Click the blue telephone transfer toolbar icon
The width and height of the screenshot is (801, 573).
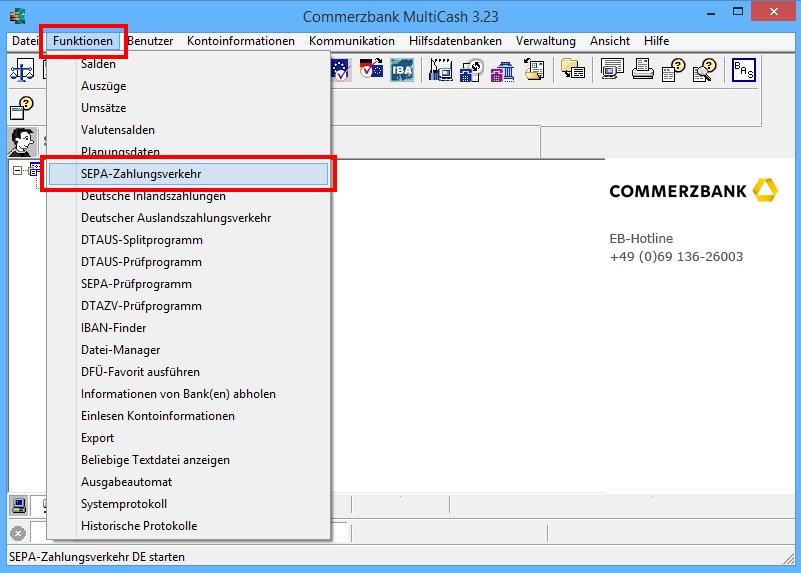(x=471, y=70)
